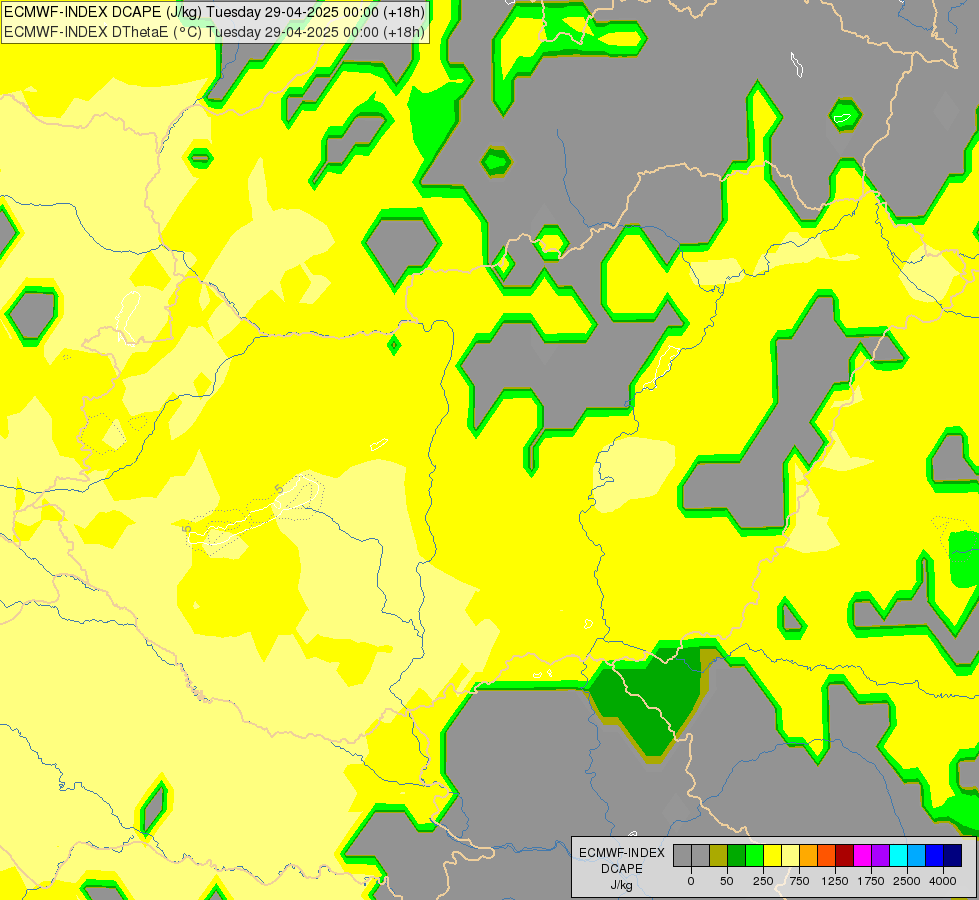Click the legend value 0
This screenshot has width=979, height=900.
coord(691,881)
